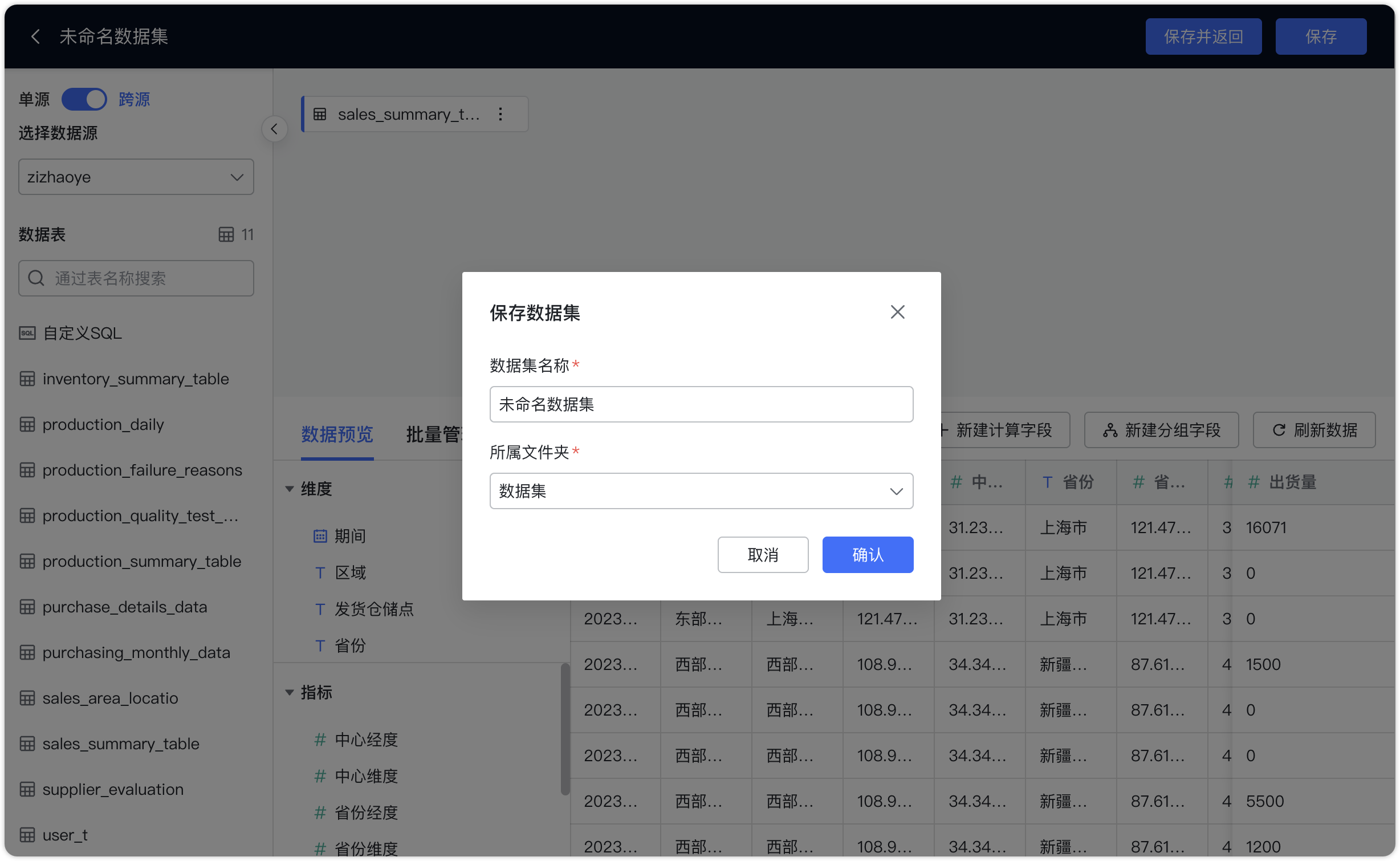Collapse the left sidebar panel arrow
This screenshot has width=1400, height=861.
tap(274, 129)
